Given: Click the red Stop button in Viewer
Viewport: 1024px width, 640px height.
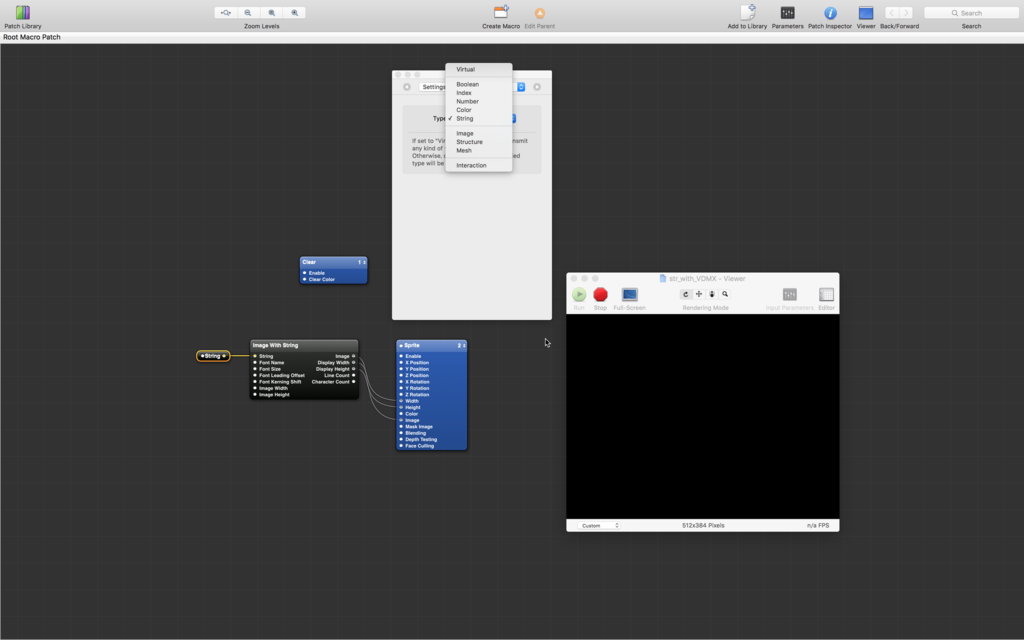Looking at the screenshot, I should [600, 295].
